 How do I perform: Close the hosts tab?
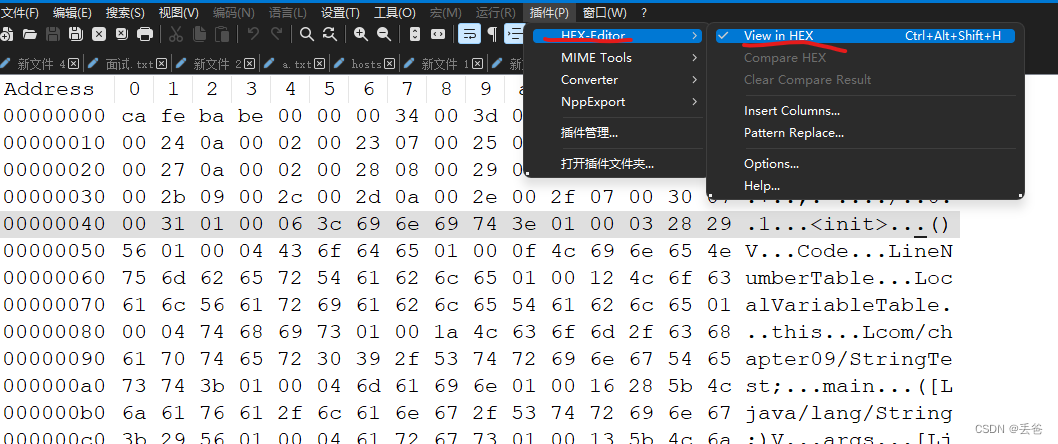coord(389,64)
